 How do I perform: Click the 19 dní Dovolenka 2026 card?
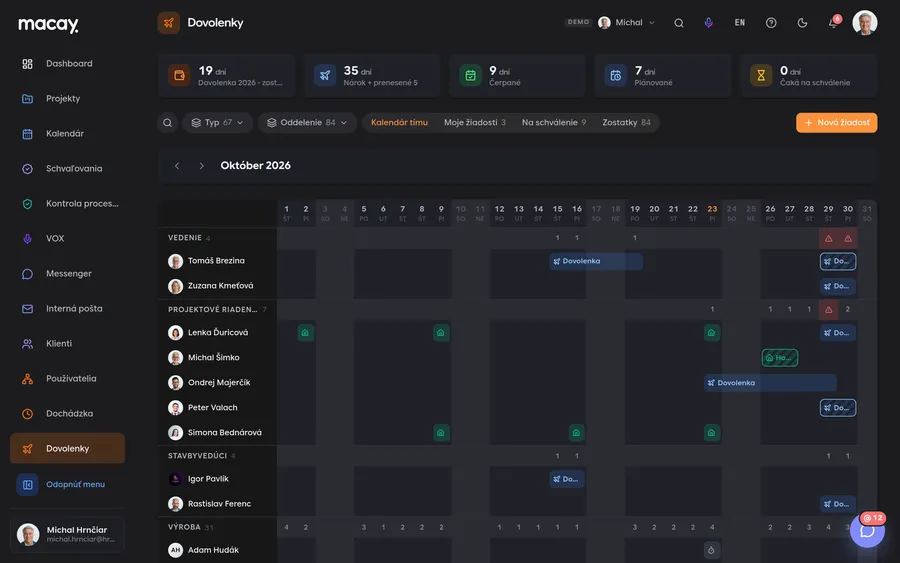226,76
